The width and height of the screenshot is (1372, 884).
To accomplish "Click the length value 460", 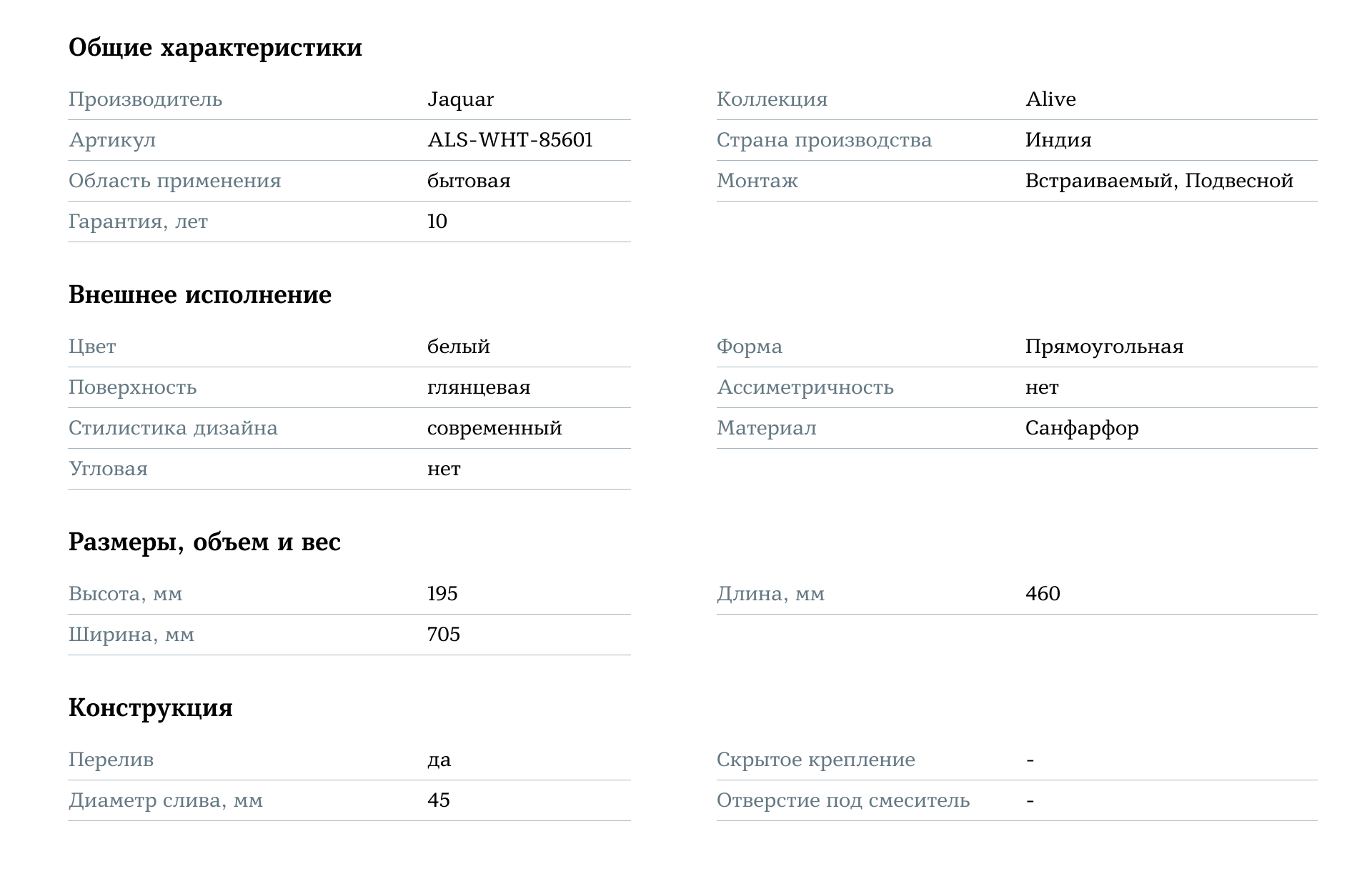I will 1043,594.
